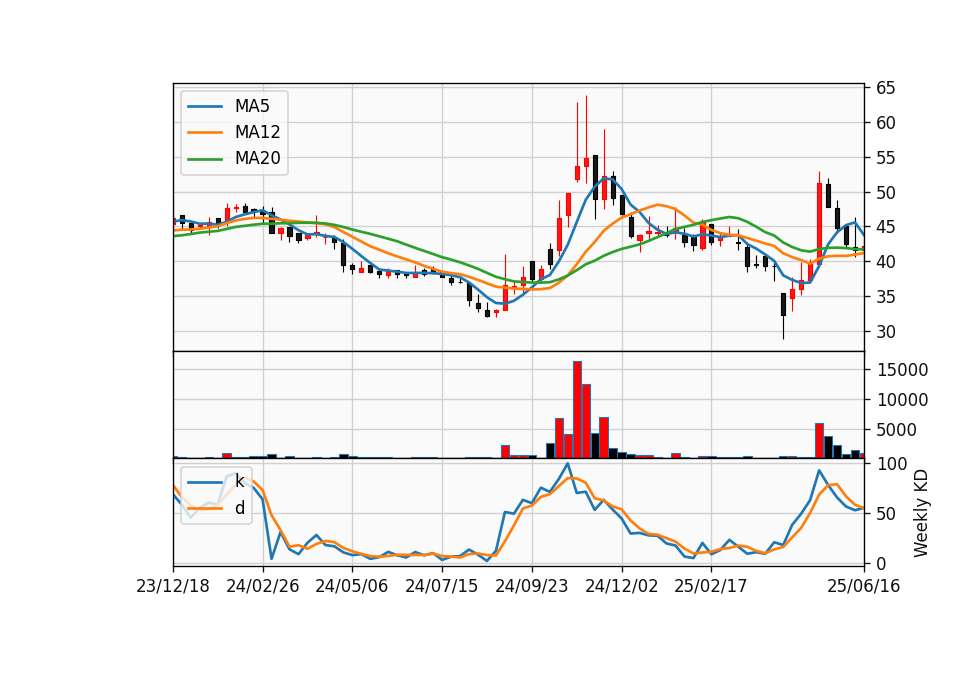Click the blue MA5 legend line sample

click(205, 107)
